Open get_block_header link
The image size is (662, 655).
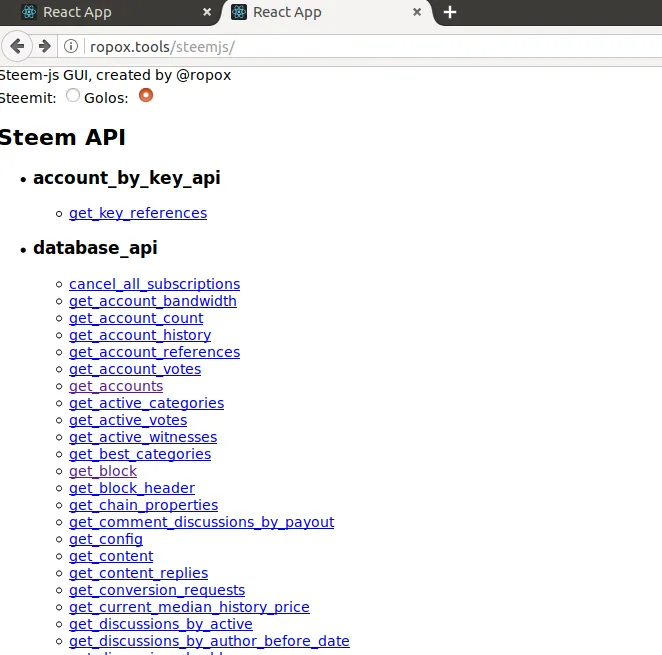pos(132,488)
